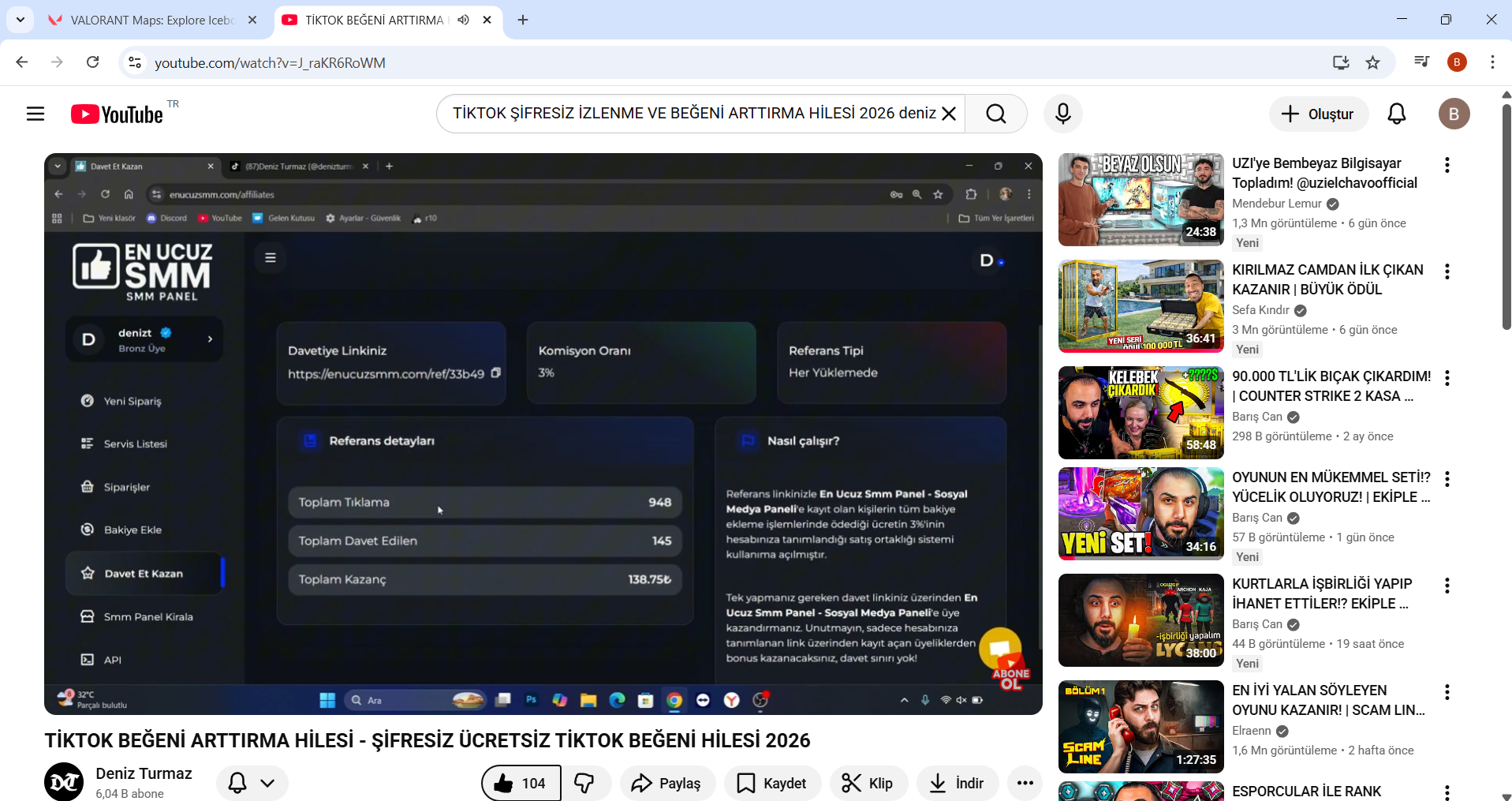
Task: Open Mendebur Lemur channel link
Action: click(1276, 204)
